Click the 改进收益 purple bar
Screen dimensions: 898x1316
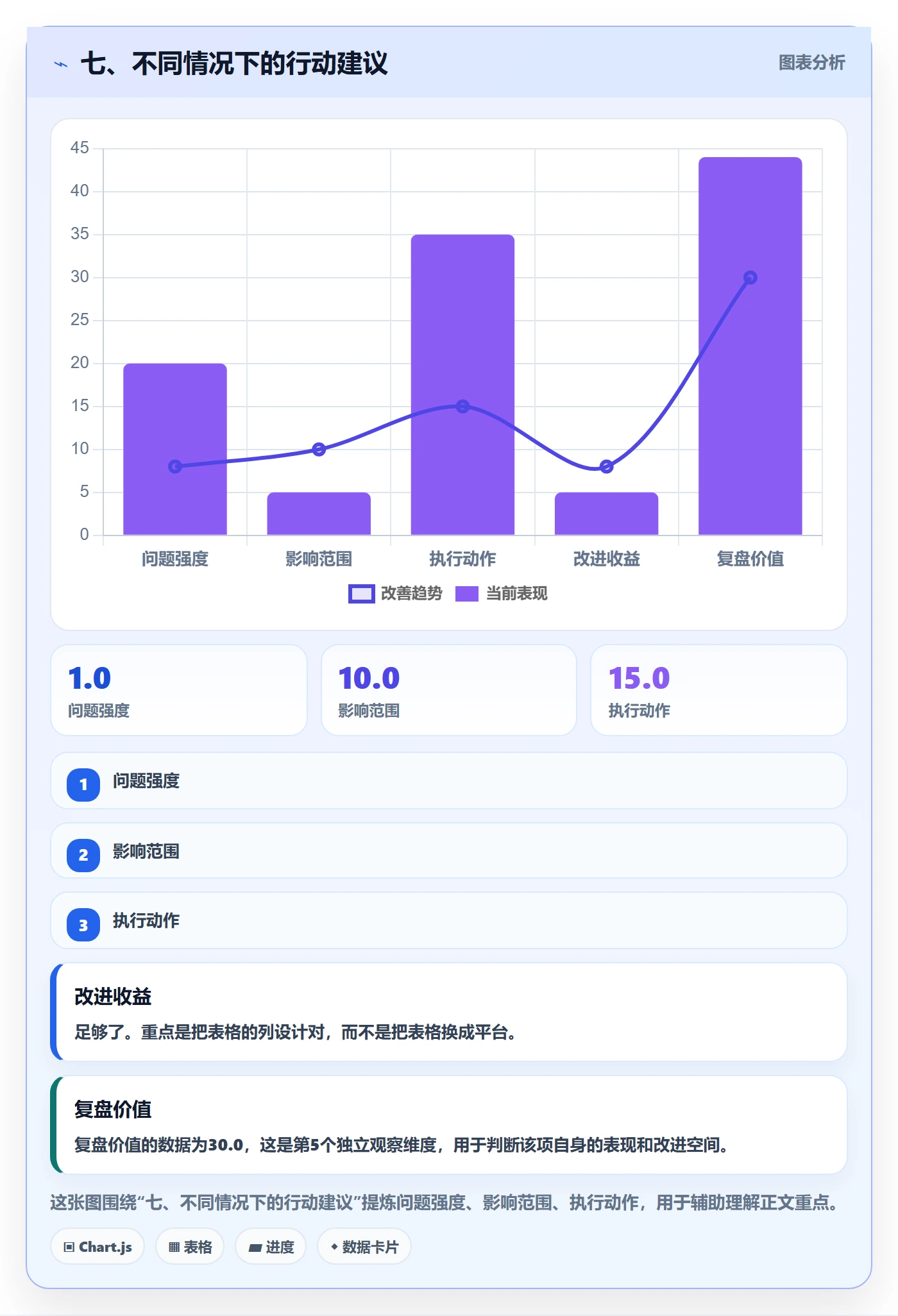607,513
